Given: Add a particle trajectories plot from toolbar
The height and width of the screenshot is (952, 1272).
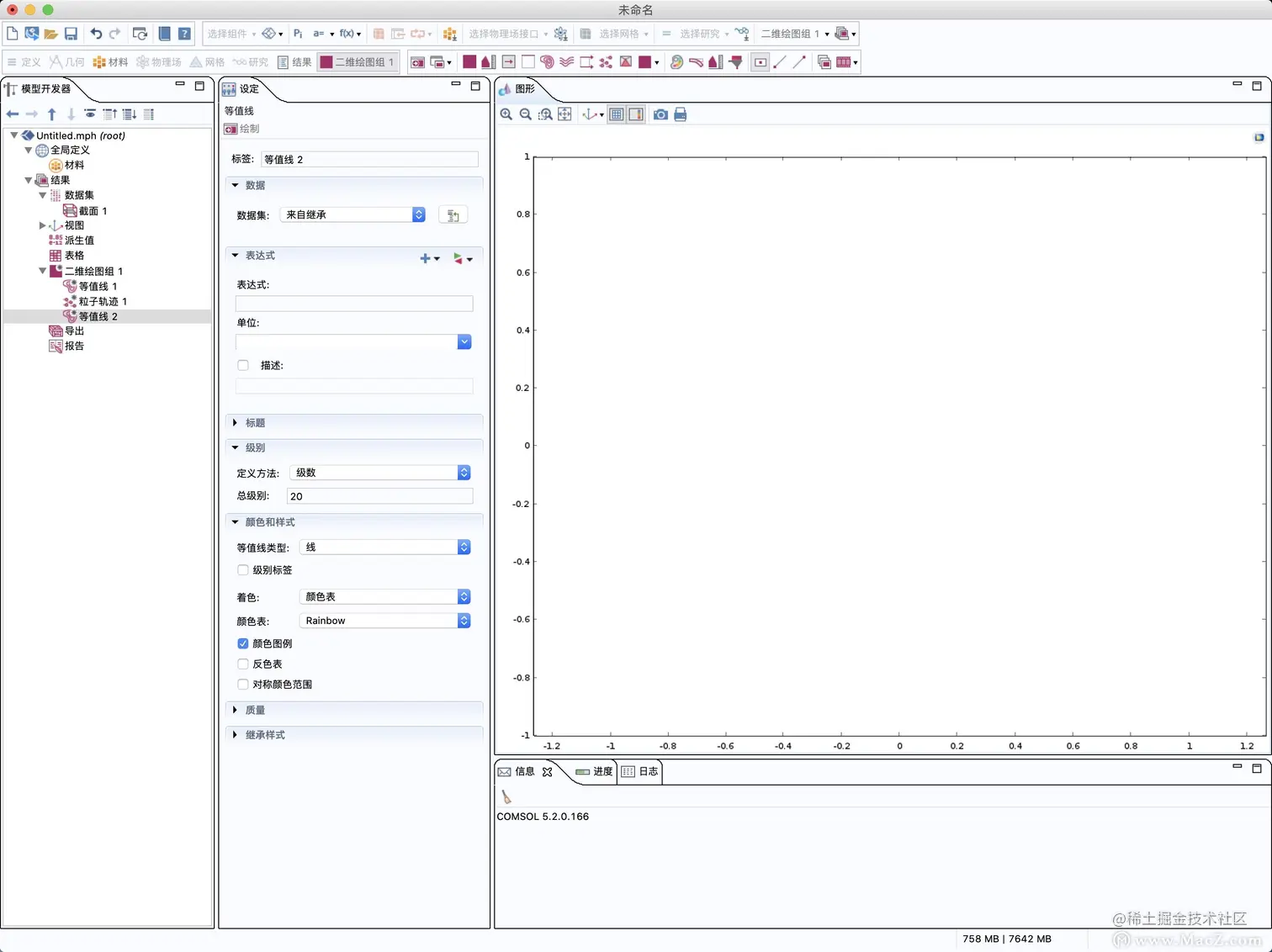Looking at the screenshot, I should click(x=606, y=61).
